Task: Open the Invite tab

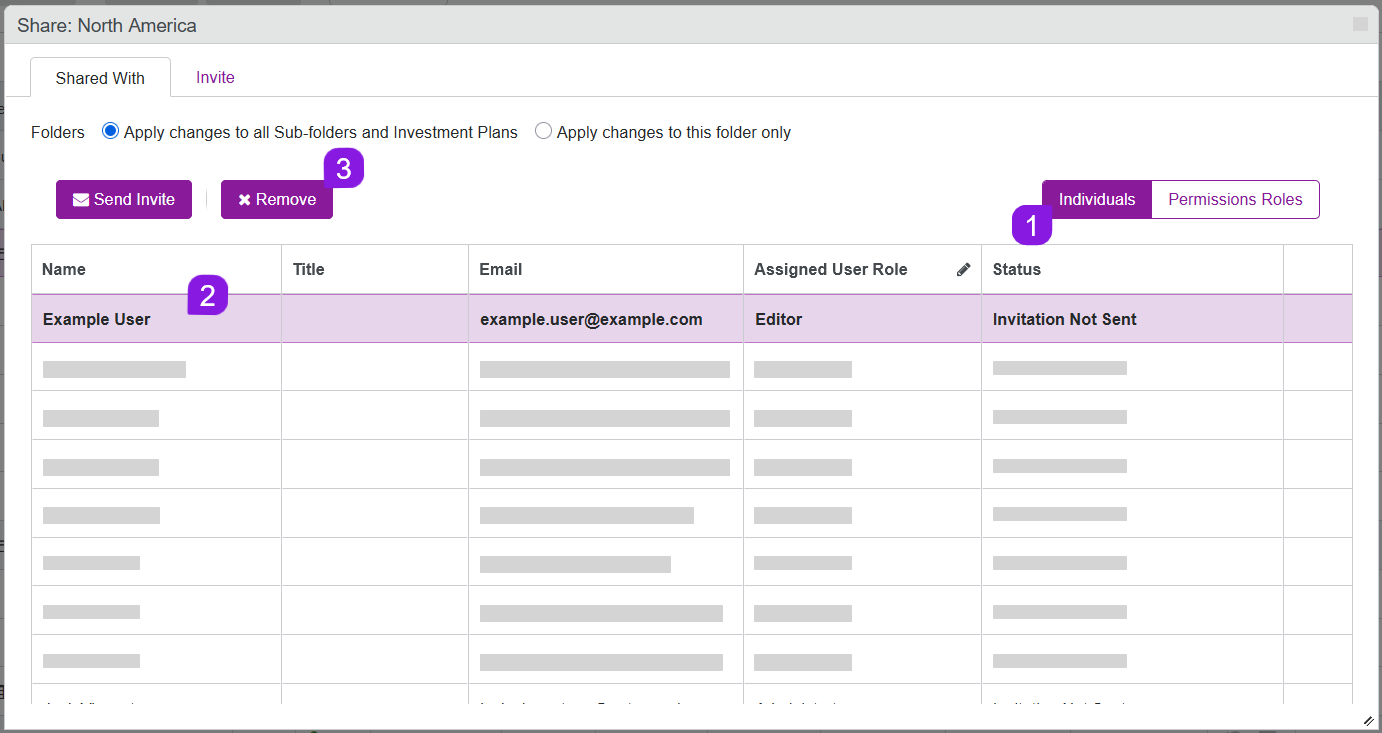Action: click(x=215, y=78)
